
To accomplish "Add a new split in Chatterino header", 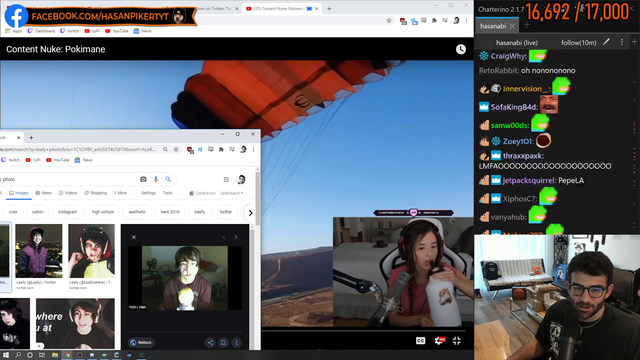I will click(x=634, y=42).
